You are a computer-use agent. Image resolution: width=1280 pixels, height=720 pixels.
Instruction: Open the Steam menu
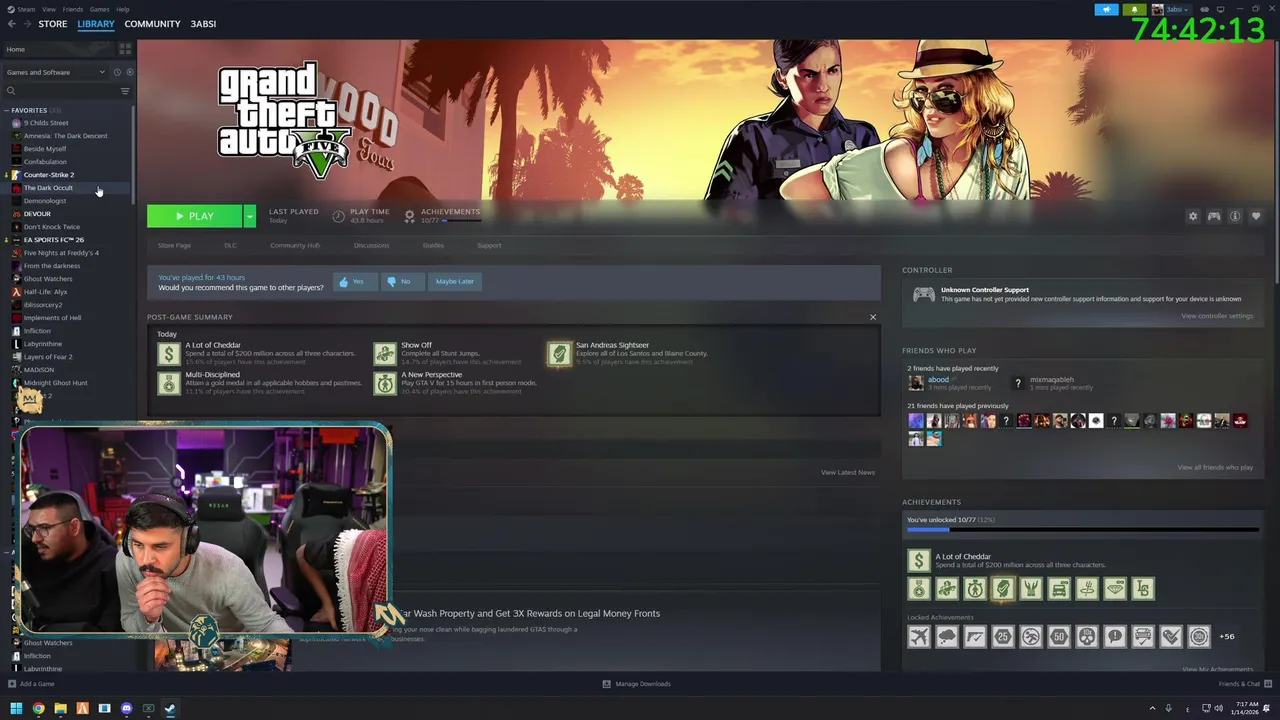[x=24, y=9]
